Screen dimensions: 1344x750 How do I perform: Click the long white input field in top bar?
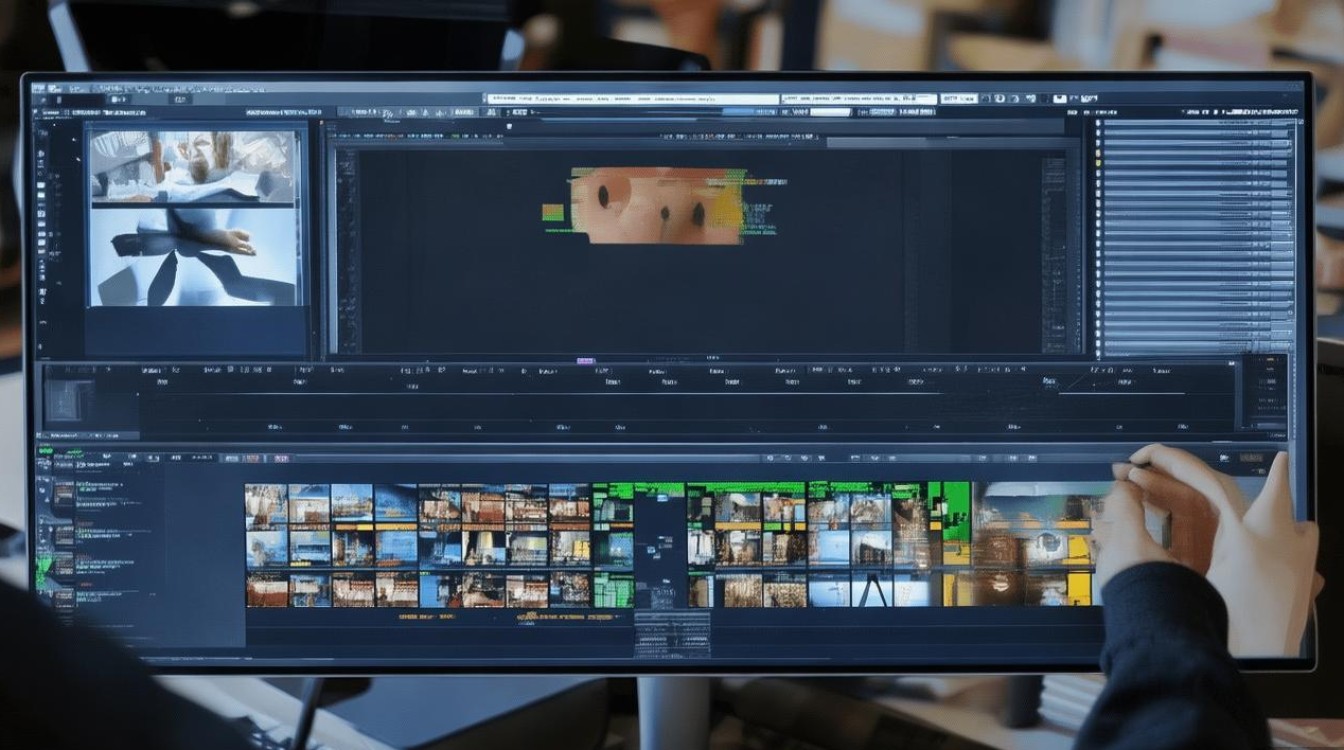[631, 100]
